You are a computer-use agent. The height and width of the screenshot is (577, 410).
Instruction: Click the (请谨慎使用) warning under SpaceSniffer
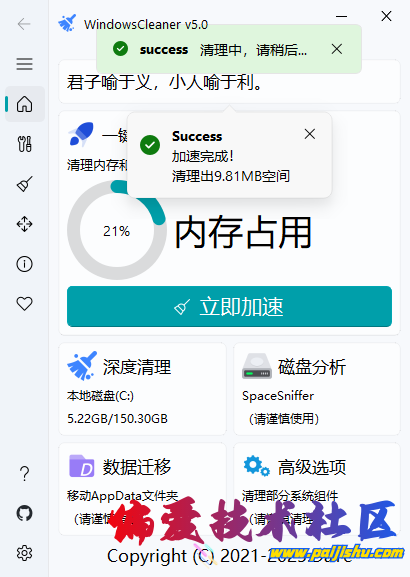[284, 418]
